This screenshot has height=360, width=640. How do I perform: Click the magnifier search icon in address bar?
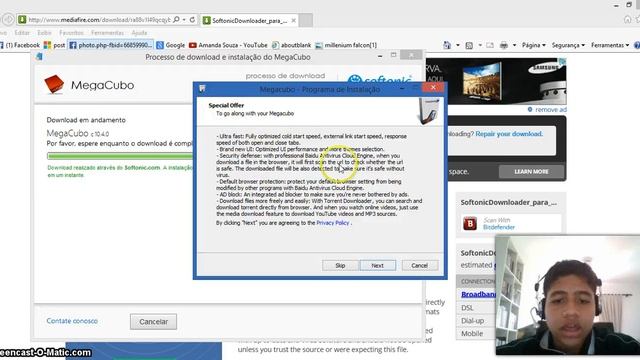(176, 20)
